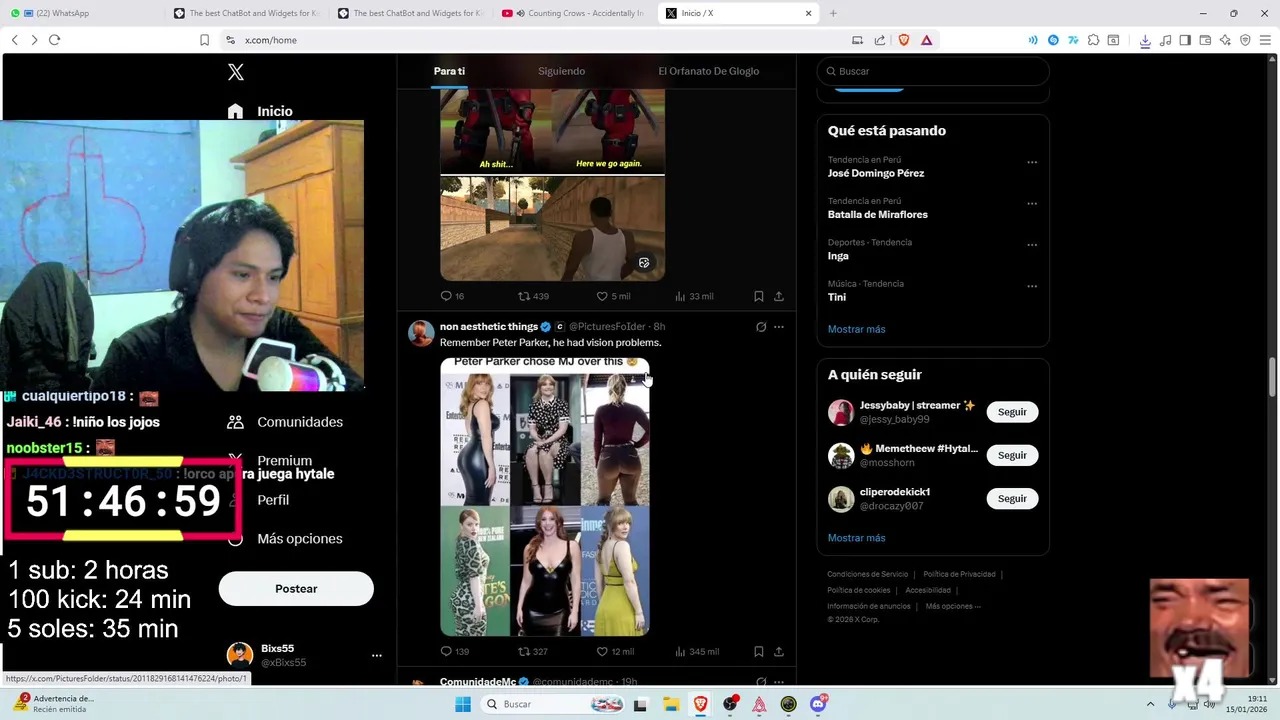Open Comunidades in the sidebar
Viewport: 1280px width, 720px height.
pos(285,422)
